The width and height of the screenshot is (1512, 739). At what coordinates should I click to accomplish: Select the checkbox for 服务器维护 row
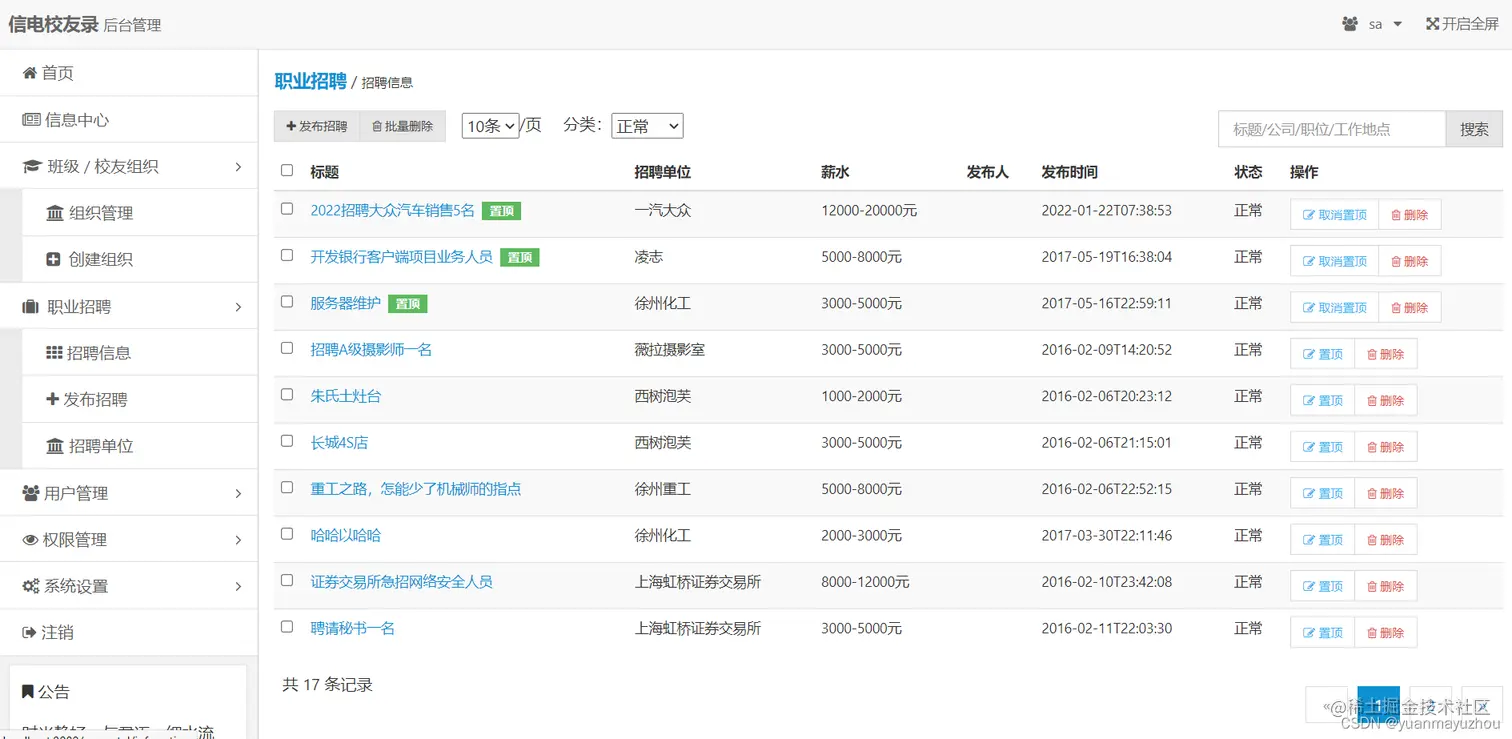tap(287, 302)
